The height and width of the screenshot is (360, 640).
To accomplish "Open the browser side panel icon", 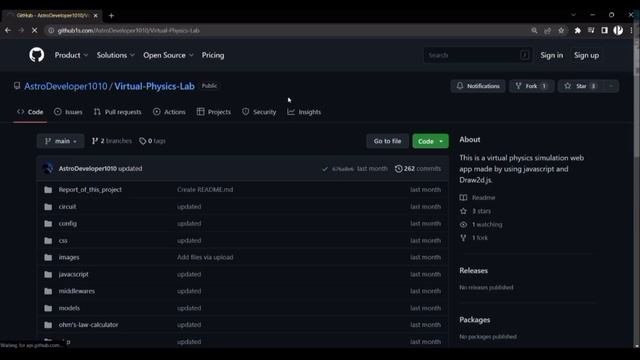I will 604,30.
